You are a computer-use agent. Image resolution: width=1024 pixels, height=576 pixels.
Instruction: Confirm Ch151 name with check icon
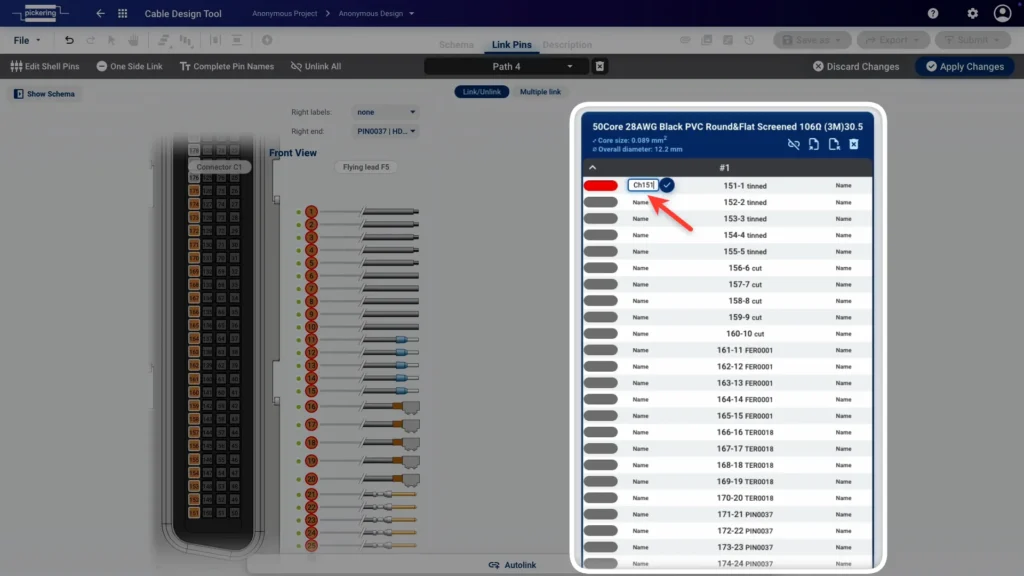[x=667, y=185]
